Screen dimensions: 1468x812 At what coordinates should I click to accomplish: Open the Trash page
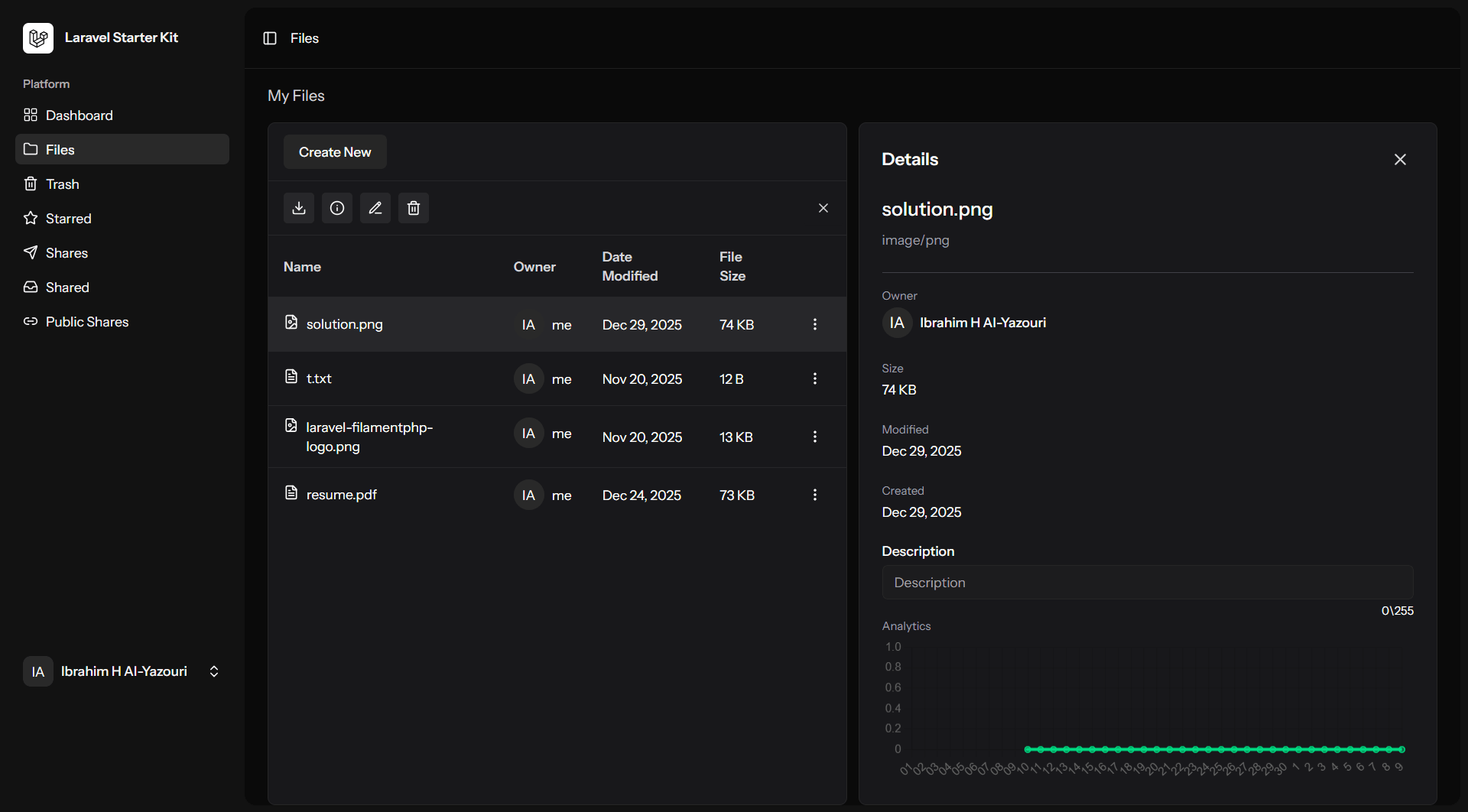point(122,184)
